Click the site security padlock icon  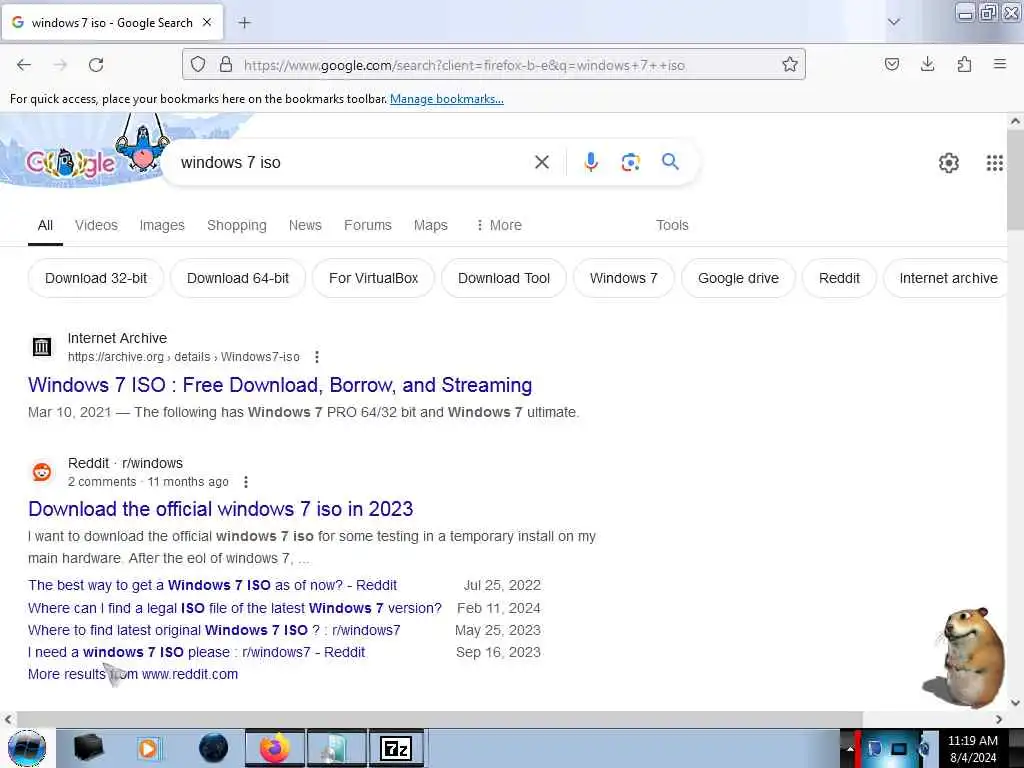click(226, 64)
